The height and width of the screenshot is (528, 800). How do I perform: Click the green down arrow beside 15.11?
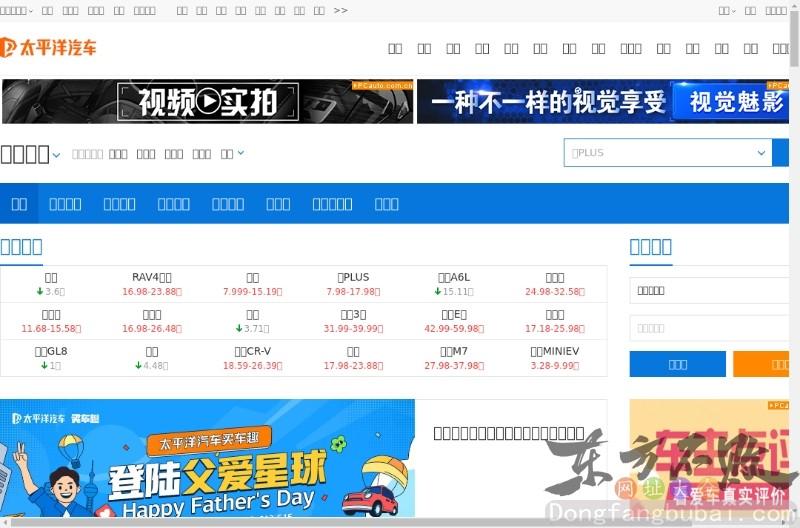click(438, 291)
